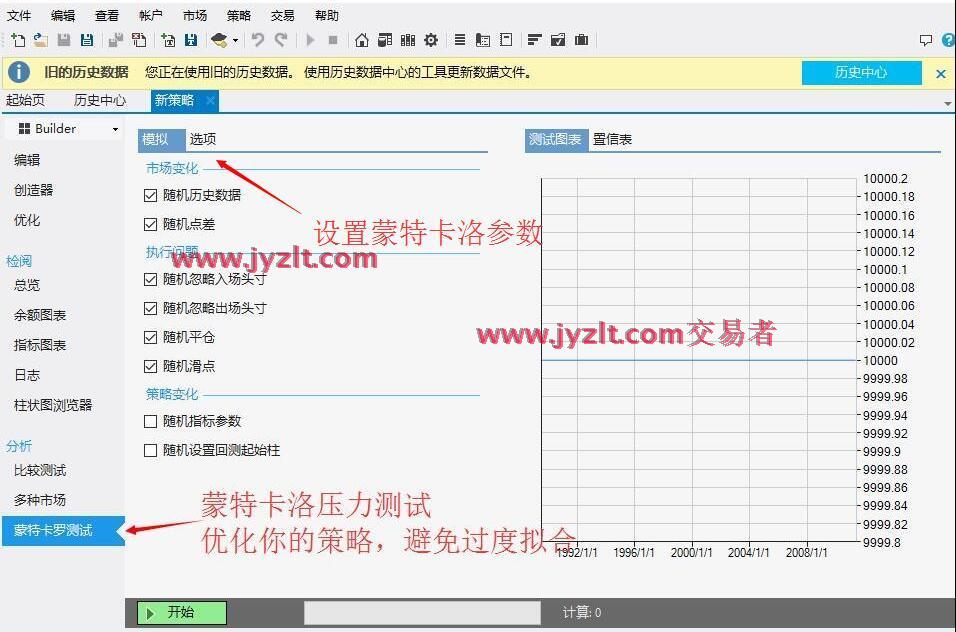
Task: Click the blue info icon in yellow banner
Action: [19, 72]
